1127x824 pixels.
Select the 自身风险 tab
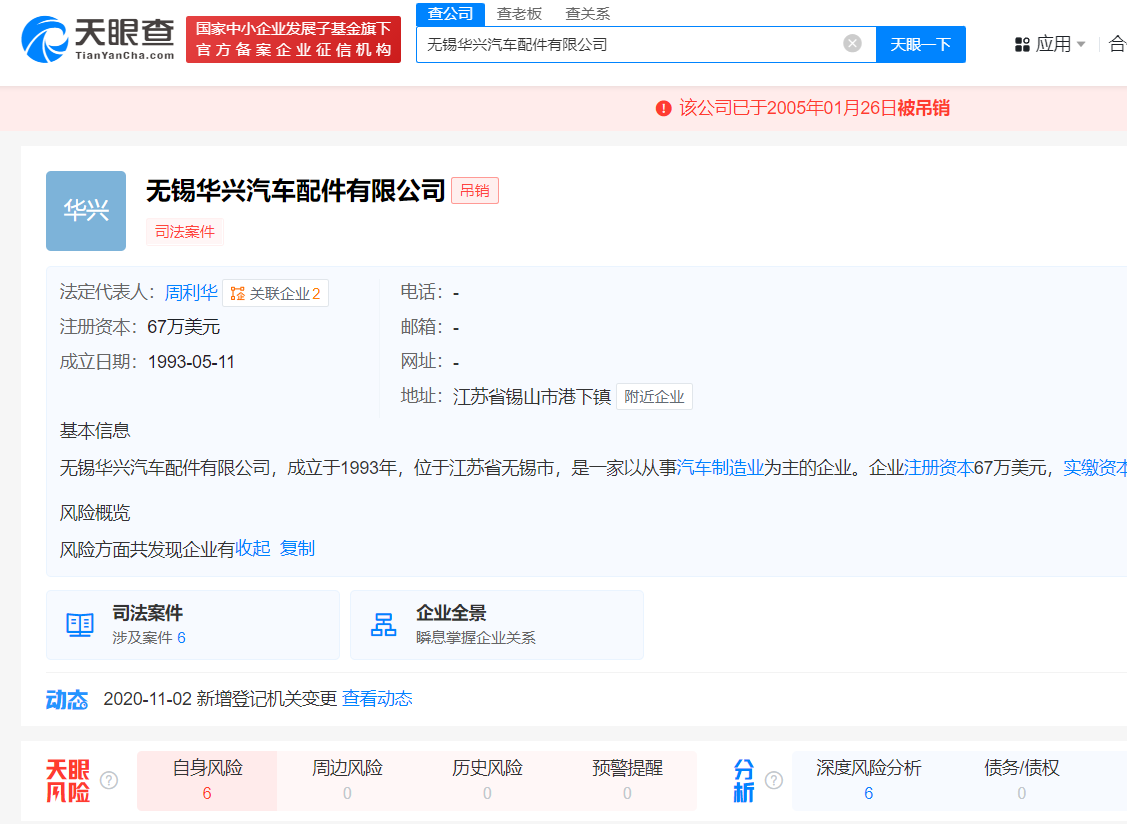pos(207,781)
